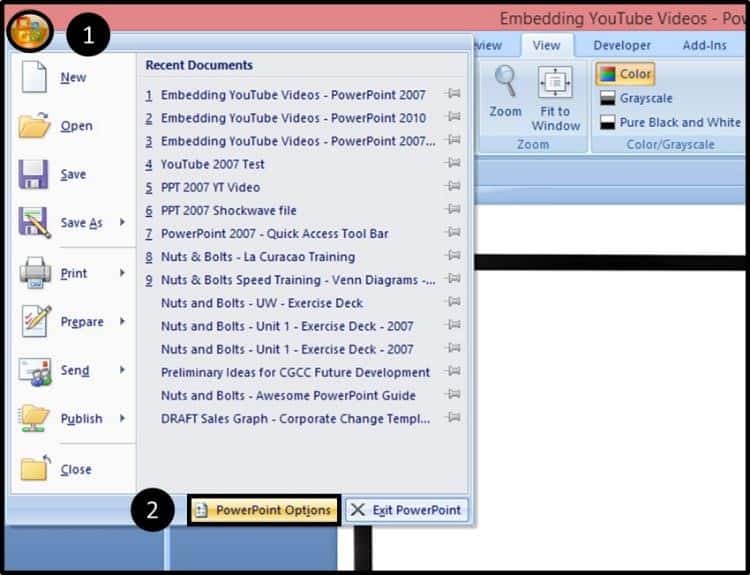
Task: Click the Send envelope icon
Action: (34, 371)
